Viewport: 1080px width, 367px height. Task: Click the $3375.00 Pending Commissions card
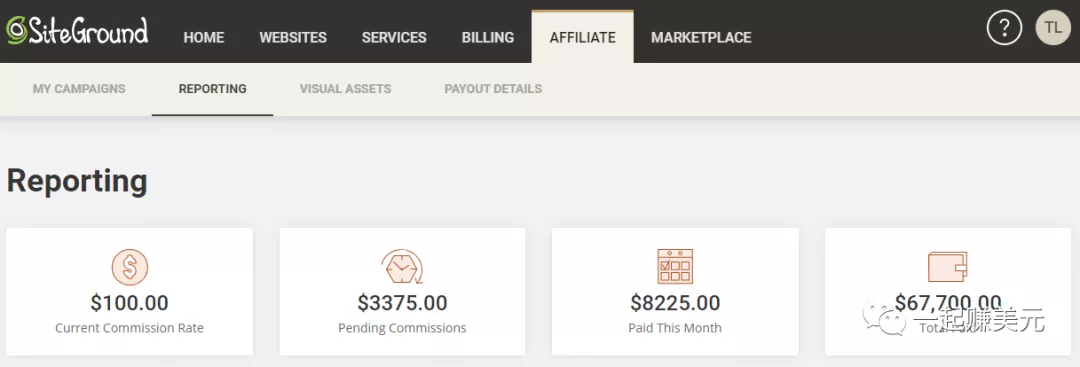pos(402,292)
